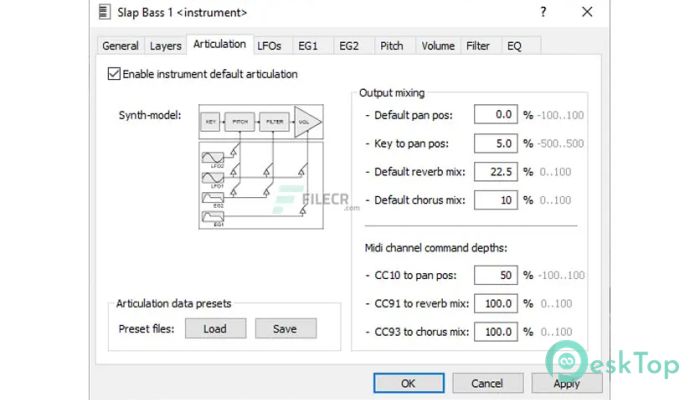Screen dimensions: 700x400
Task: Click the -500..500 range hint
Action: click(561, 144)
